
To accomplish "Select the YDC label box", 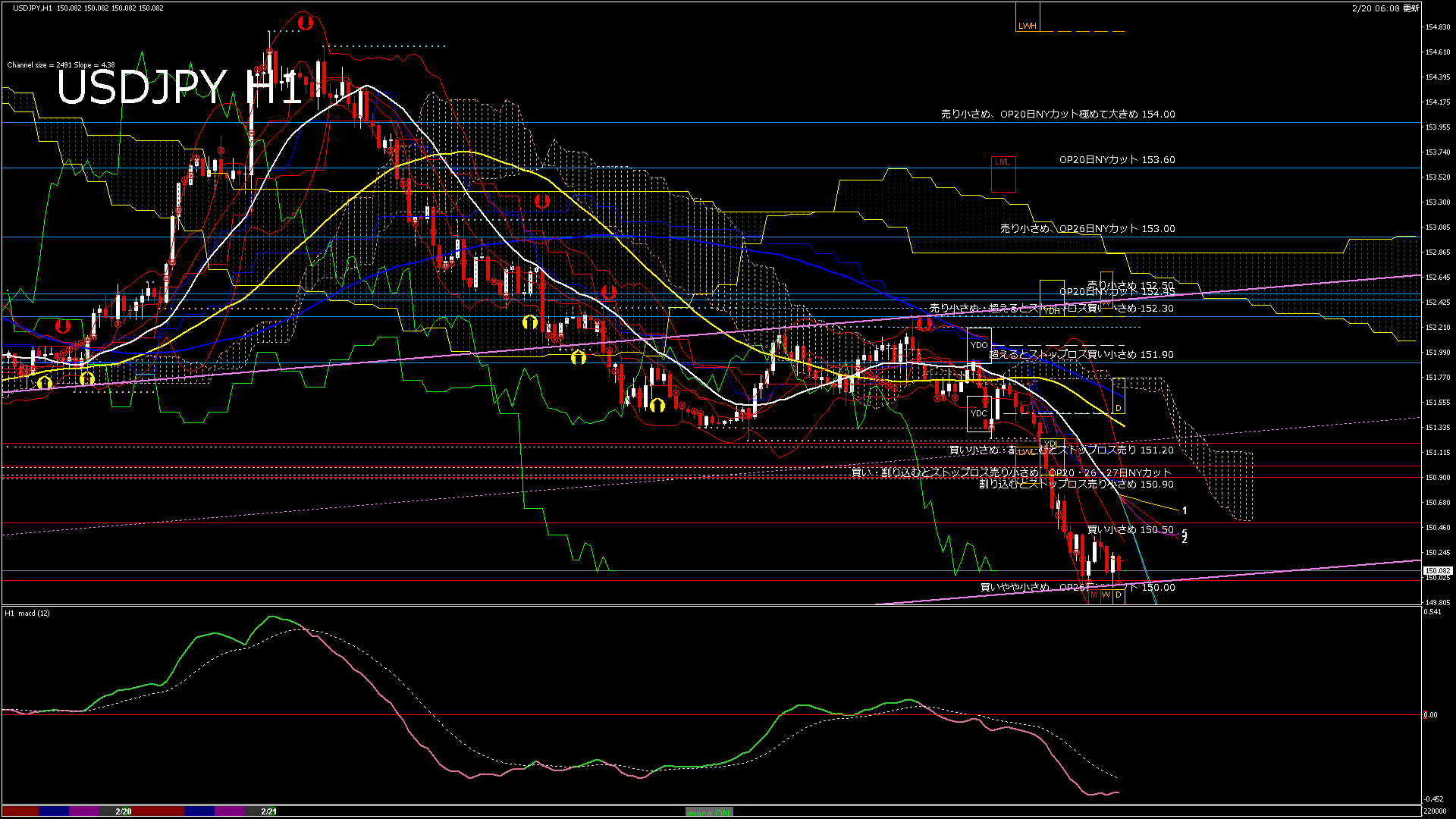I will pos(979,413).
